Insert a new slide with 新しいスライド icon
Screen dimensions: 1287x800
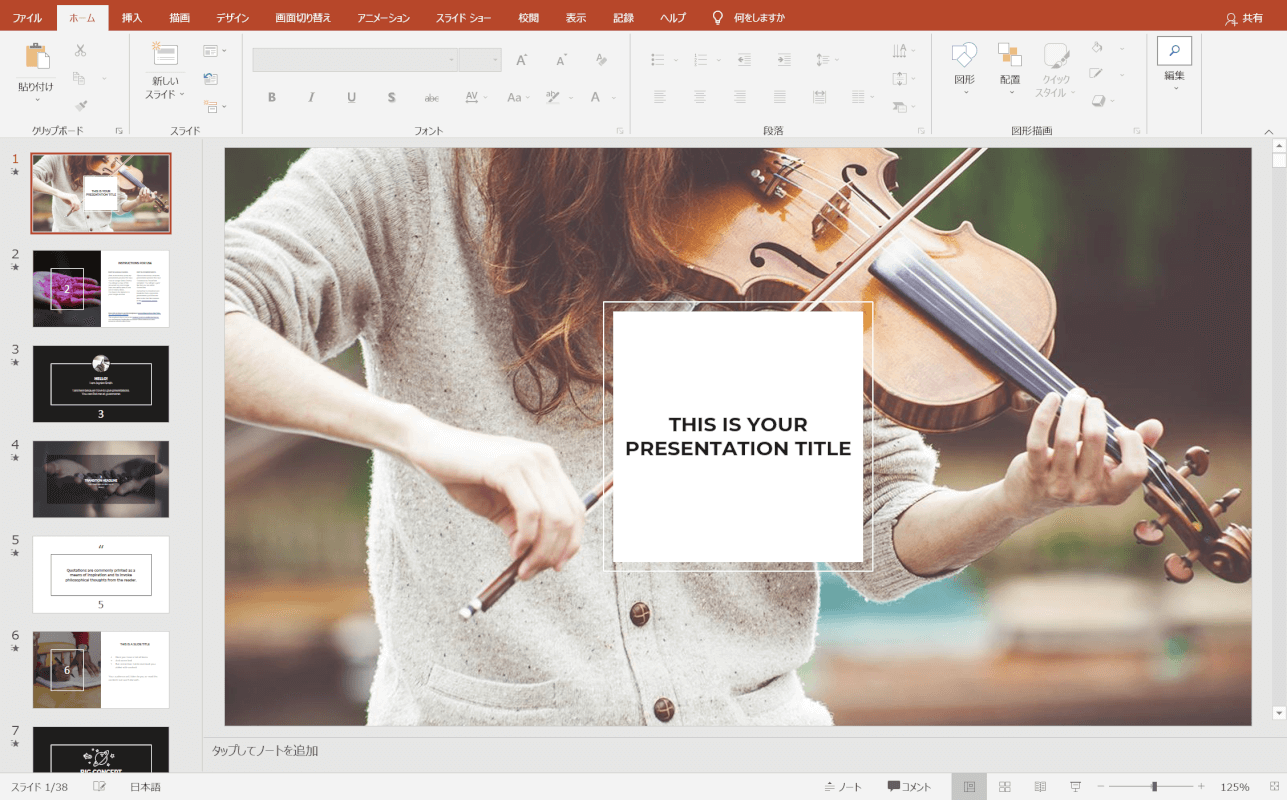tap(165, 56)
